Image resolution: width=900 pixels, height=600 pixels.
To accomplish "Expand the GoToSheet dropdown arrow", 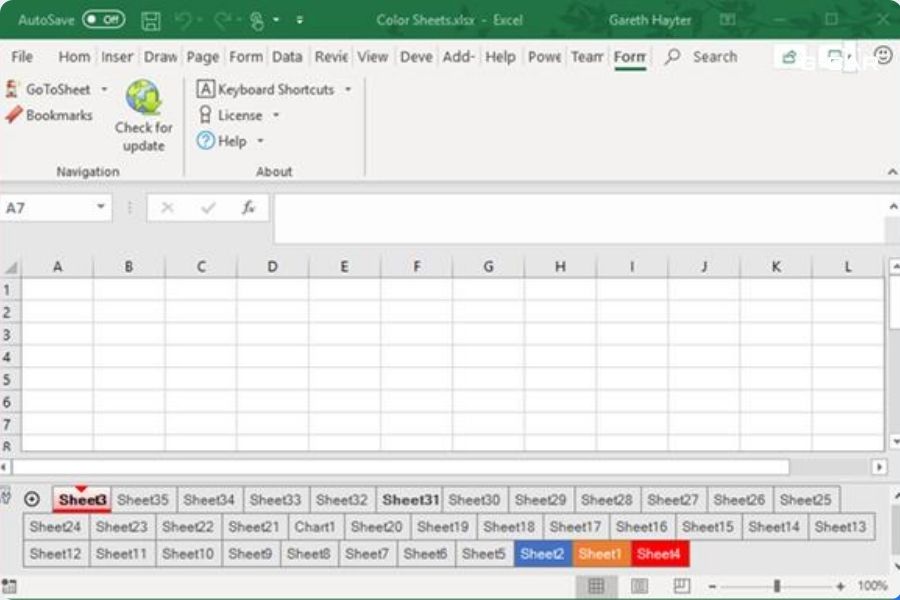I will 104,90.
